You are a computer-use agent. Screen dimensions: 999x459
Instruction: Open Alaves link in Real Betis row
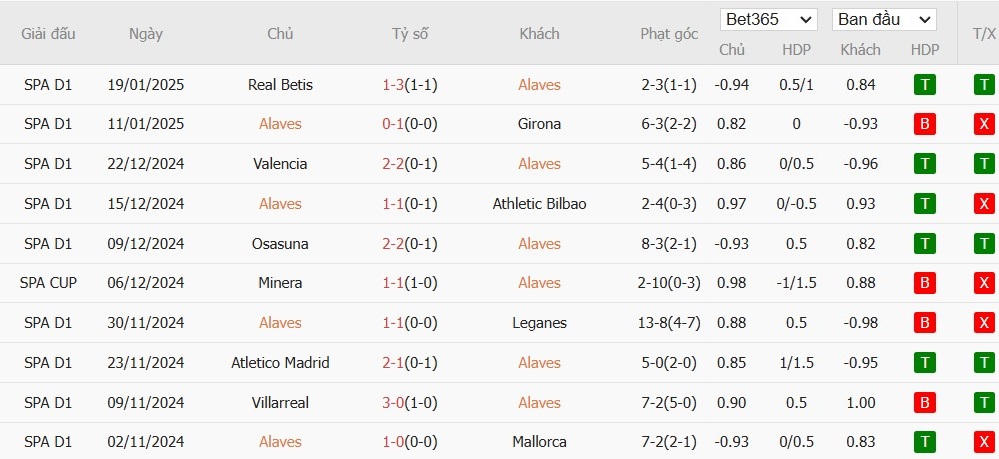click(x=539, y=85)
